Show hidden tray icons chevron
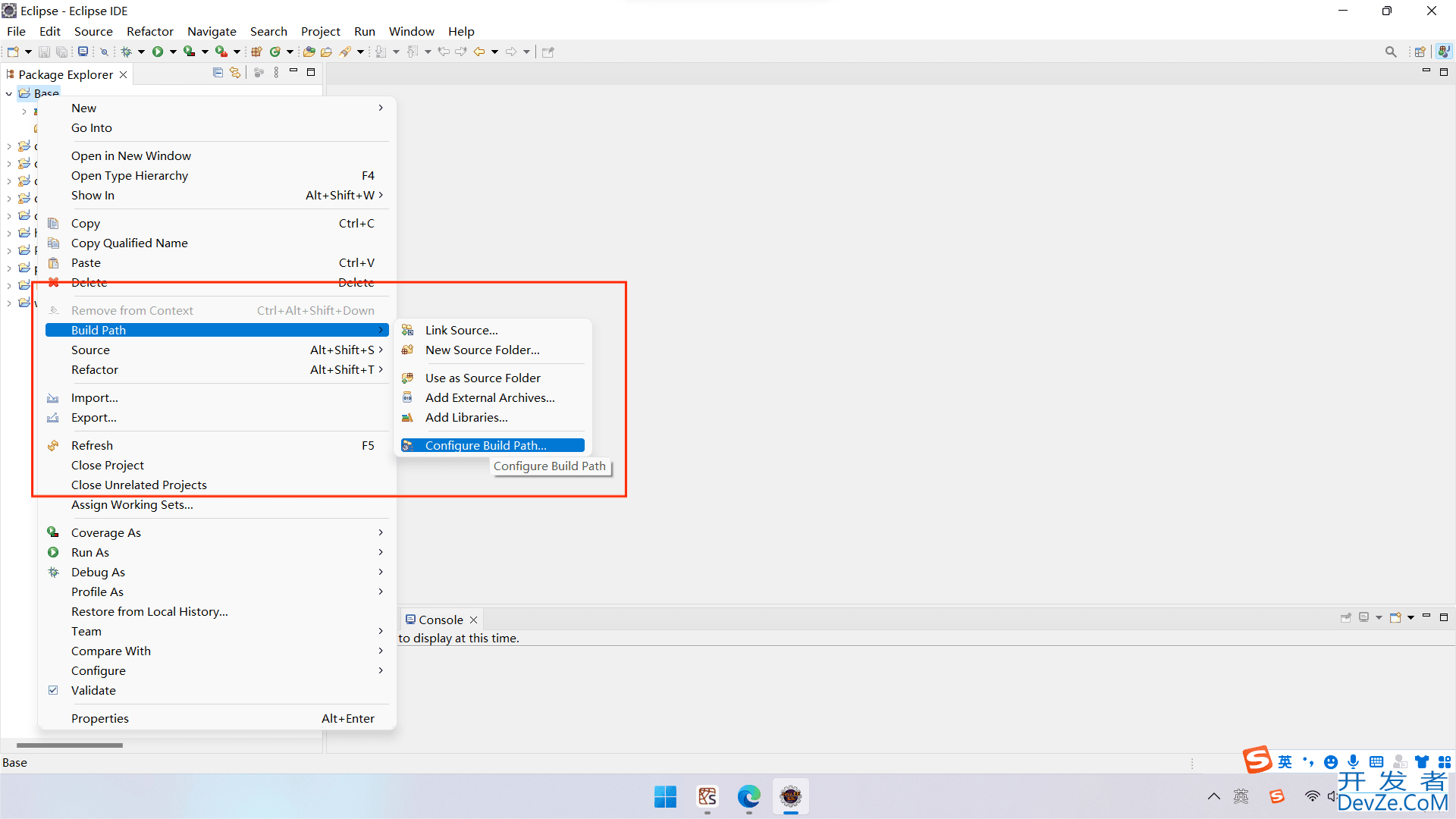 point(1213,796)
